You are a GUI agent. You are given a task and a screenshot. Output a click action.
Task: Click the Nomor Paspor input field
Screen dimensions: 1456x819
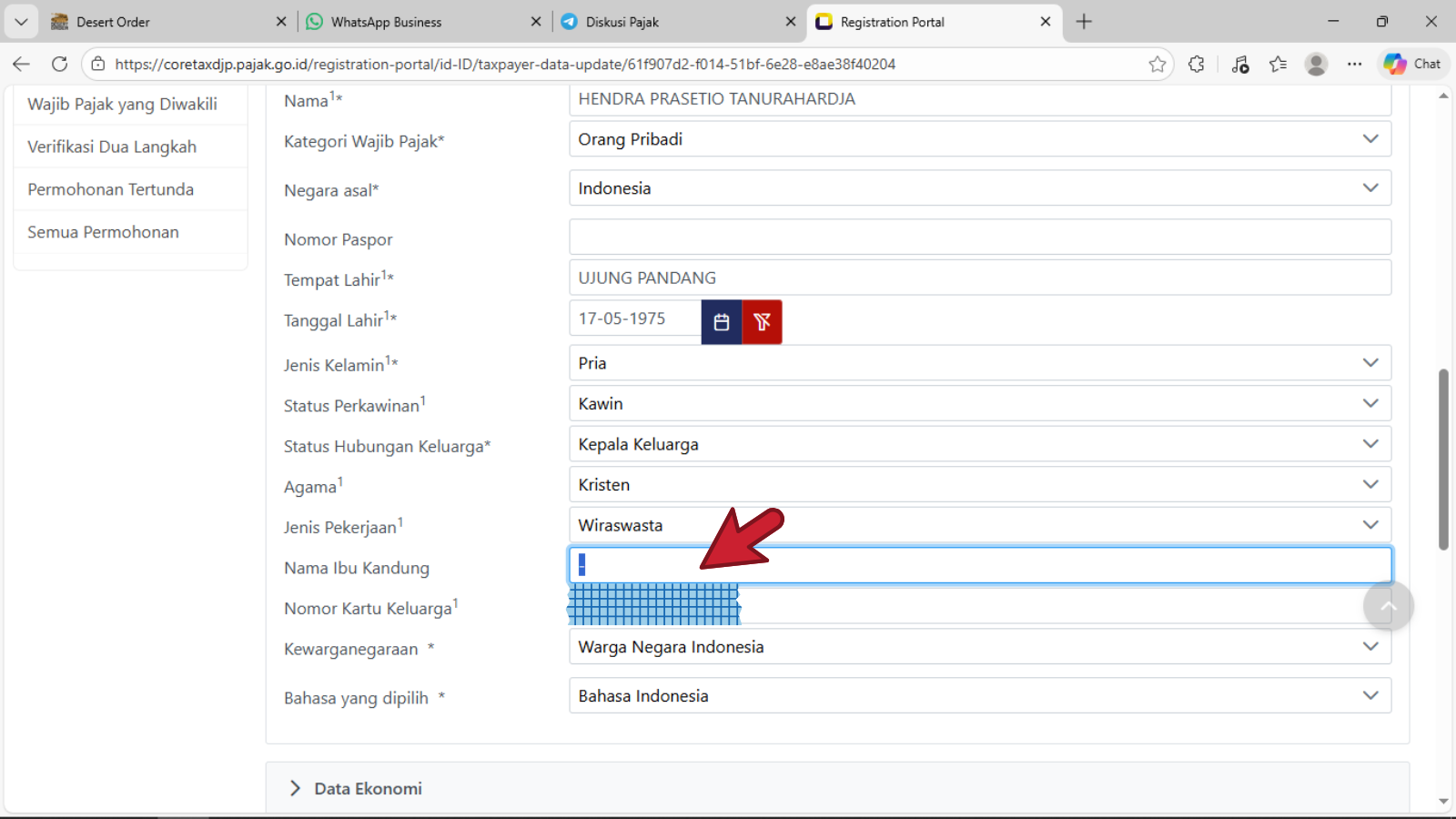point(979,238)
